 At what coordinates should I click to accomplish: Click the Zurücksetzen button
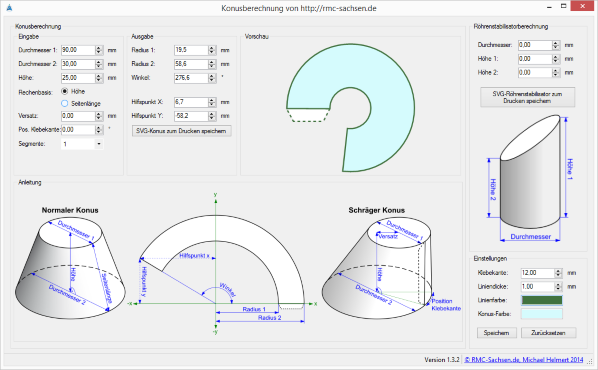pyautogui.click(x=548, y=333)
